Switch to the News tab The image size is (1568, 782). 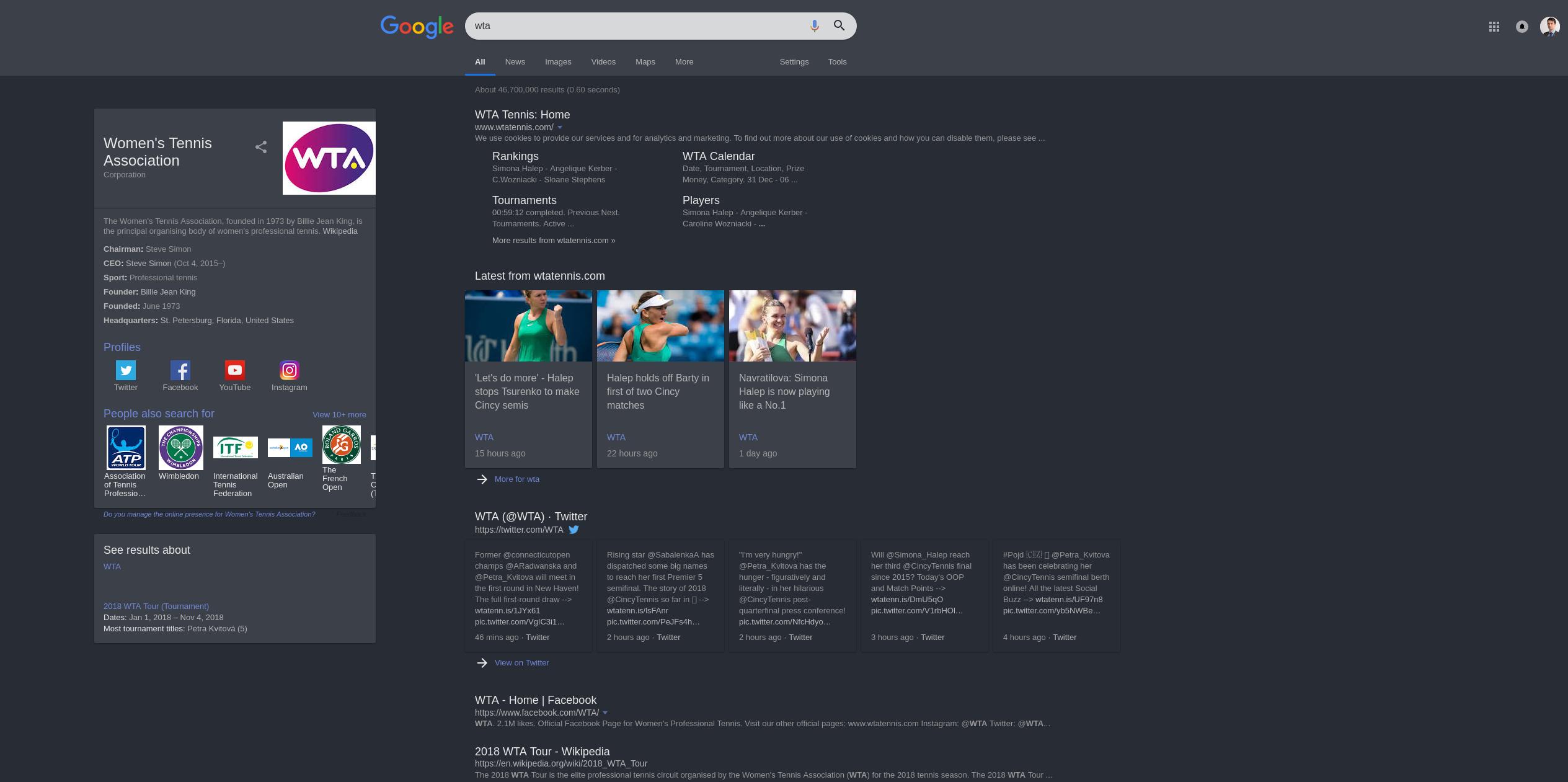pos(515,62)
